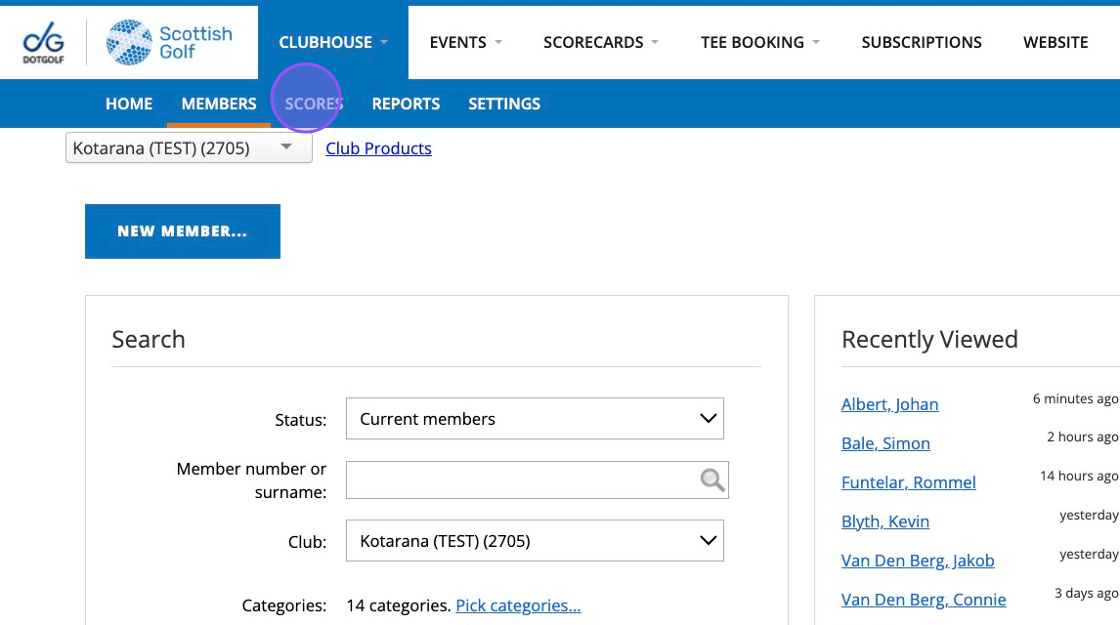Focus the member number or surname field

pos(537,480)
